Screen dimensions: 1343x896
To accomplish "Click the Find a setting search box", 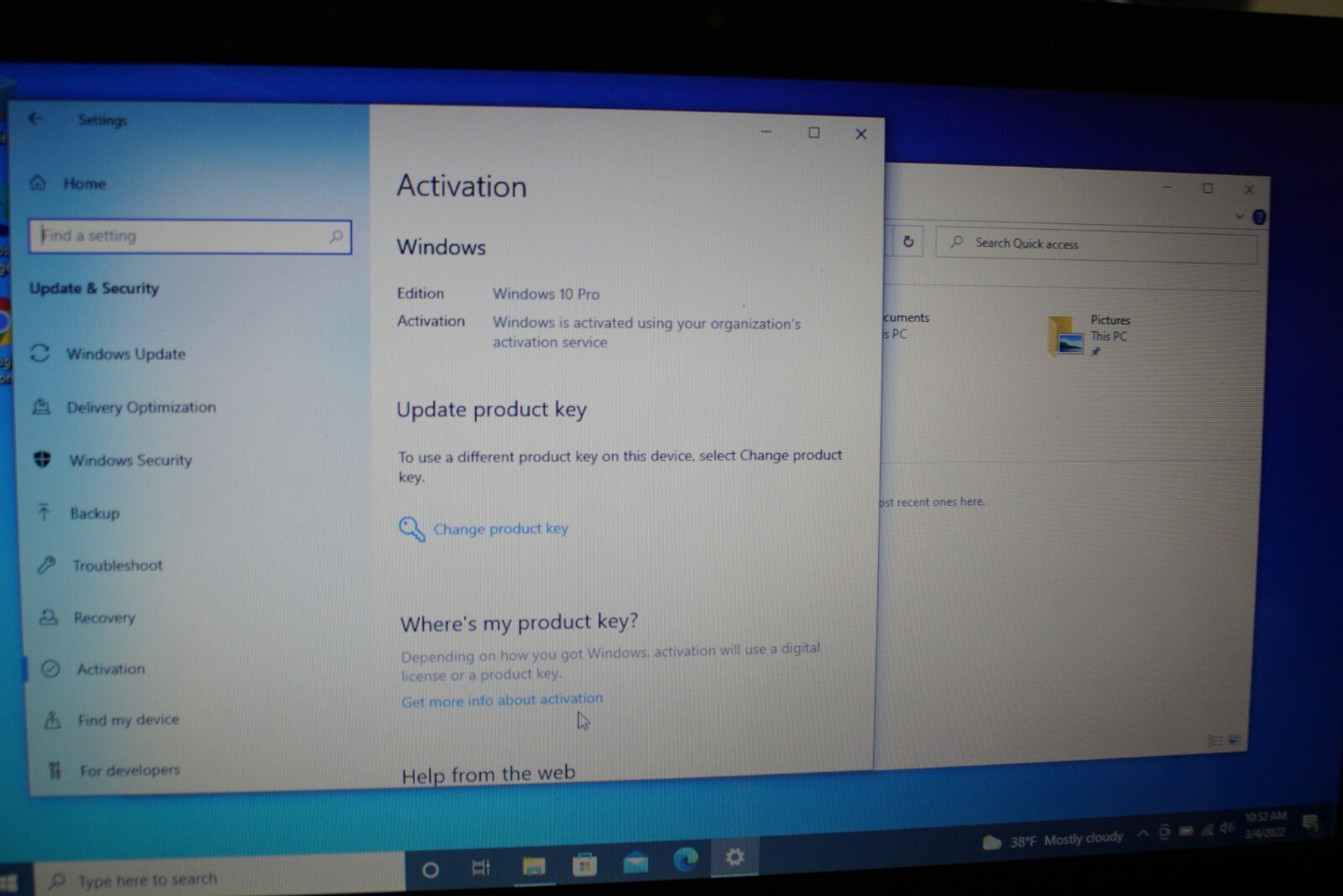I will tap(190, 237).
